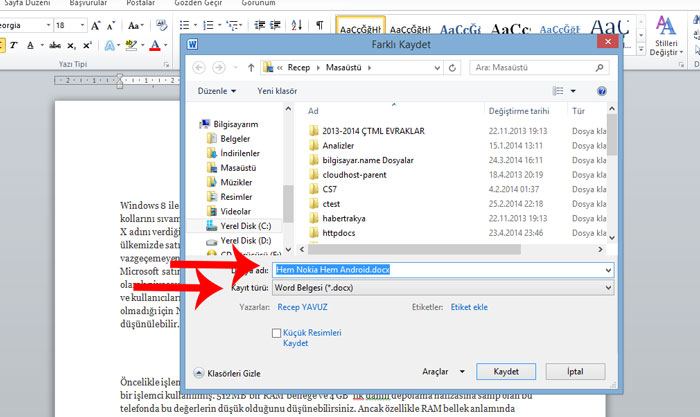Click the Shrink Font icon in ribbon
The height and width of the screenshot is (417, 700).
(x=111, y=26)
